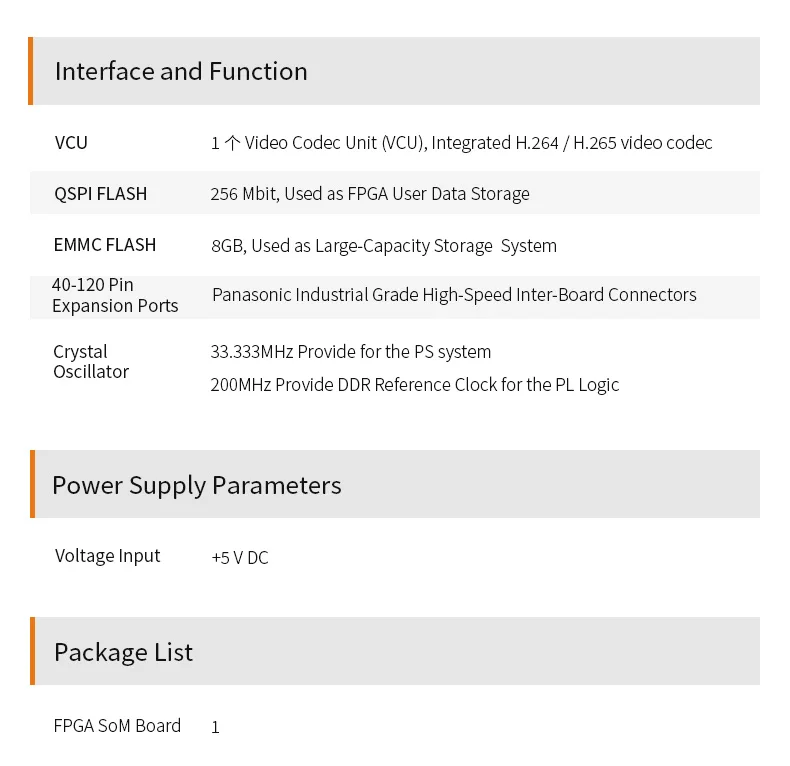
Task: Select the FPGA SoM Board label
Action: click(x=117, y=726)
